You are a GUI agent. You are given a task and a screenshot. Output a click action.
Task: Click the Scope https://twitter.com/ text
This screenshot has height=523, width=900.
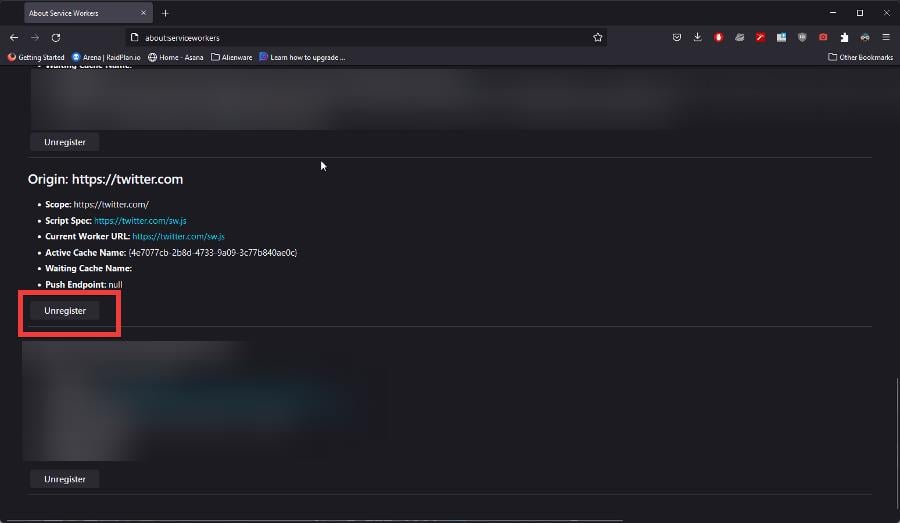(97, 204)
